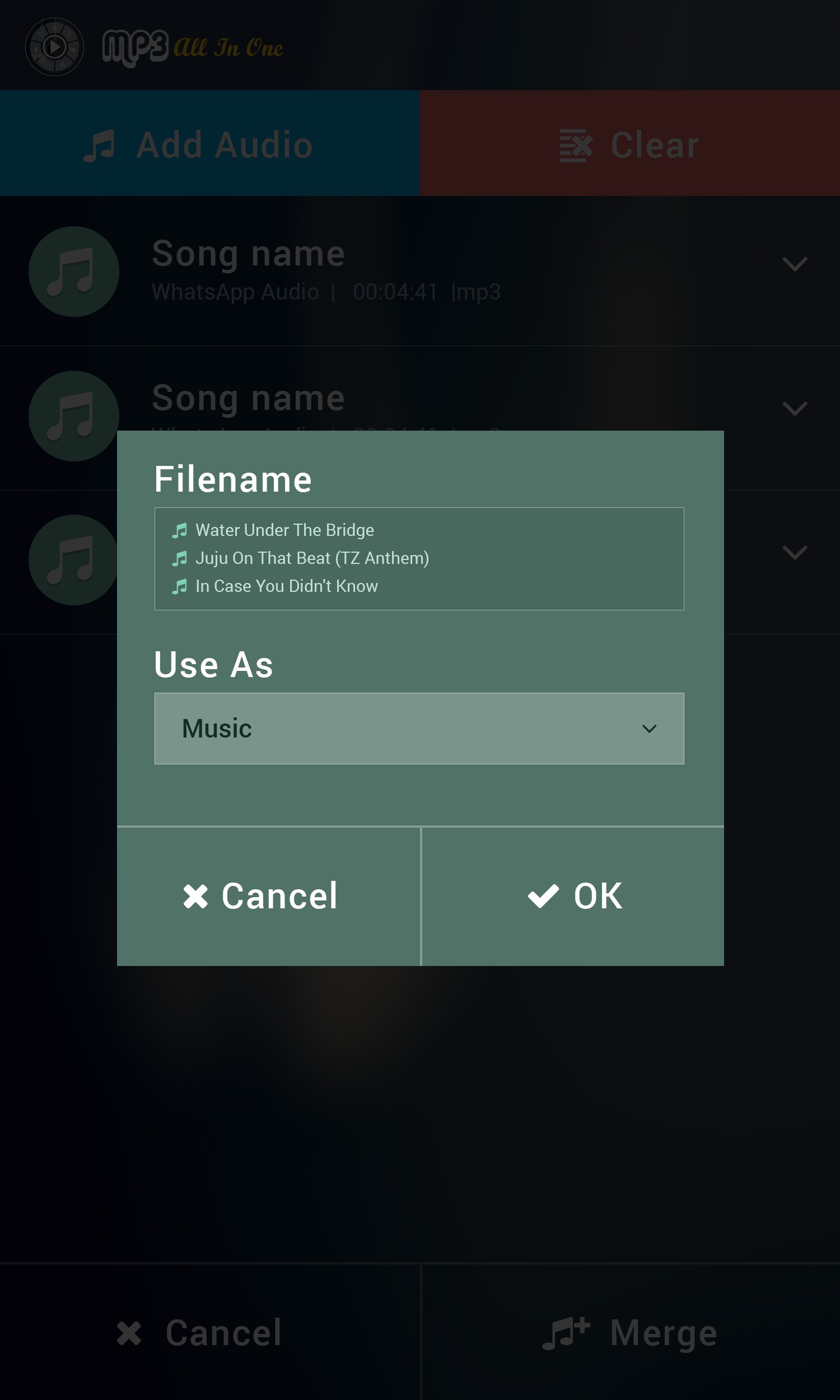Screen dimensions: 840x1400
Task: Click the second Song name music note thumbnail
Action: [x=73, y=416]
